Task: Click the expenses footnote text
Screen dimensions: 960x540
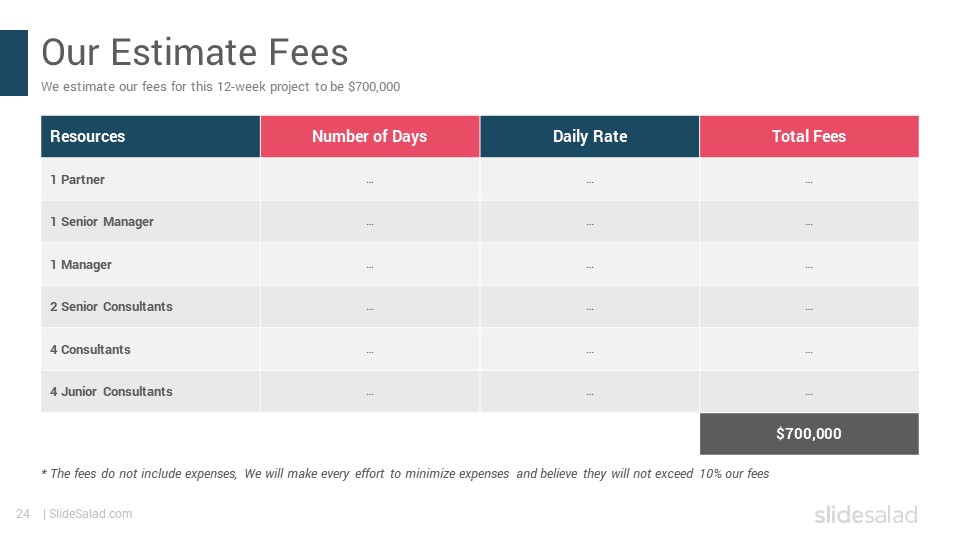Action: pos(405,473)
